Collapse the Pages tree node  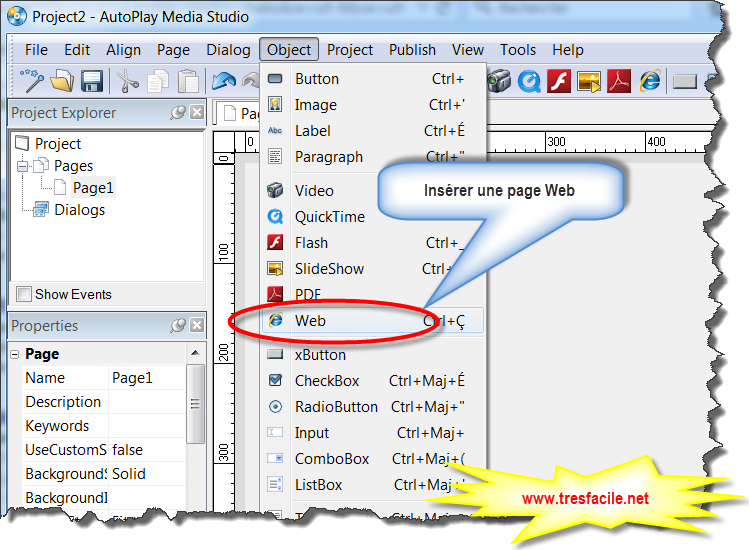pos(22,166)
